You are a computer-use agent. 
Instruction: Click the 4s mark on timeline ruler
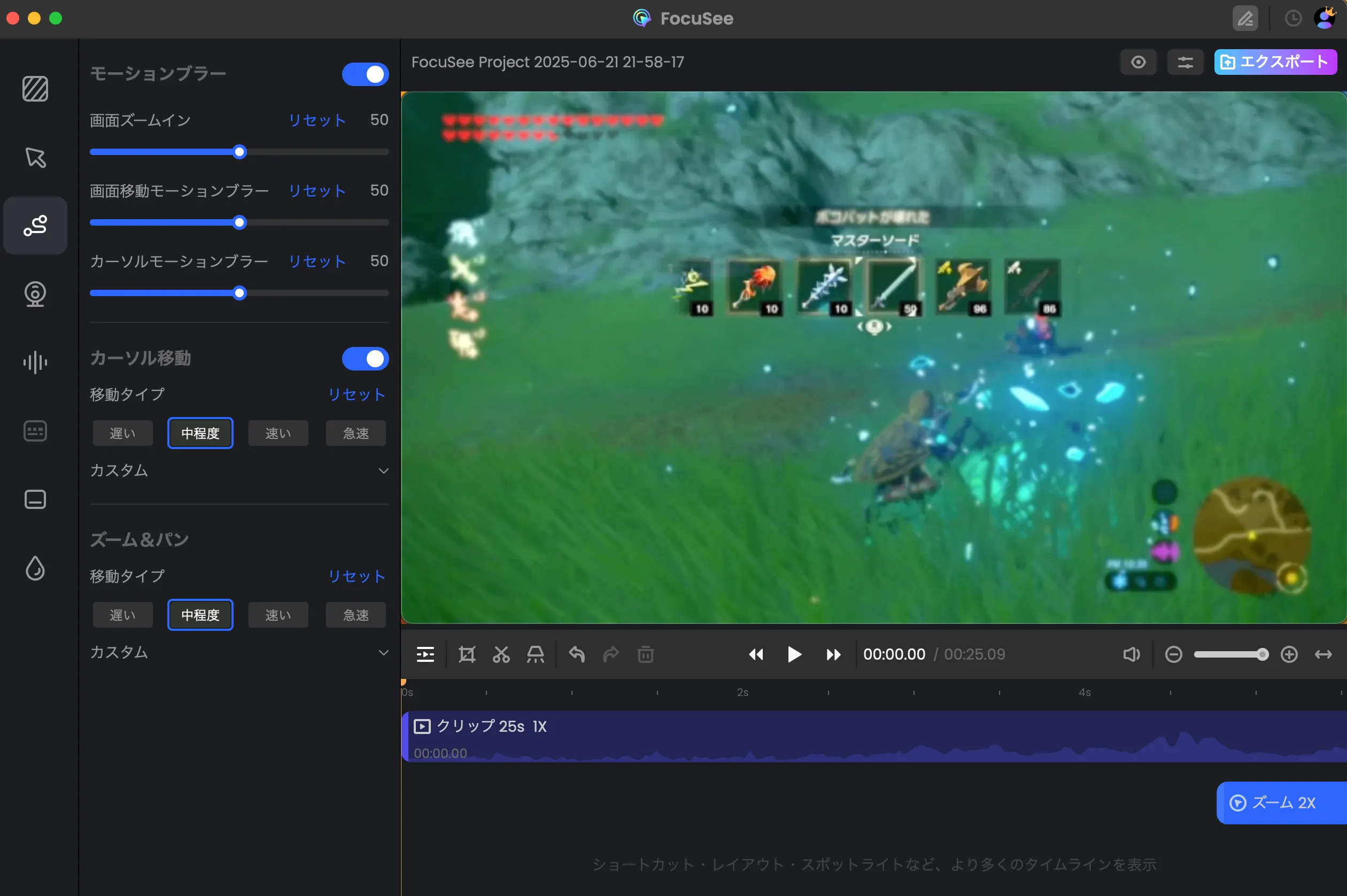click(1085, 692)
